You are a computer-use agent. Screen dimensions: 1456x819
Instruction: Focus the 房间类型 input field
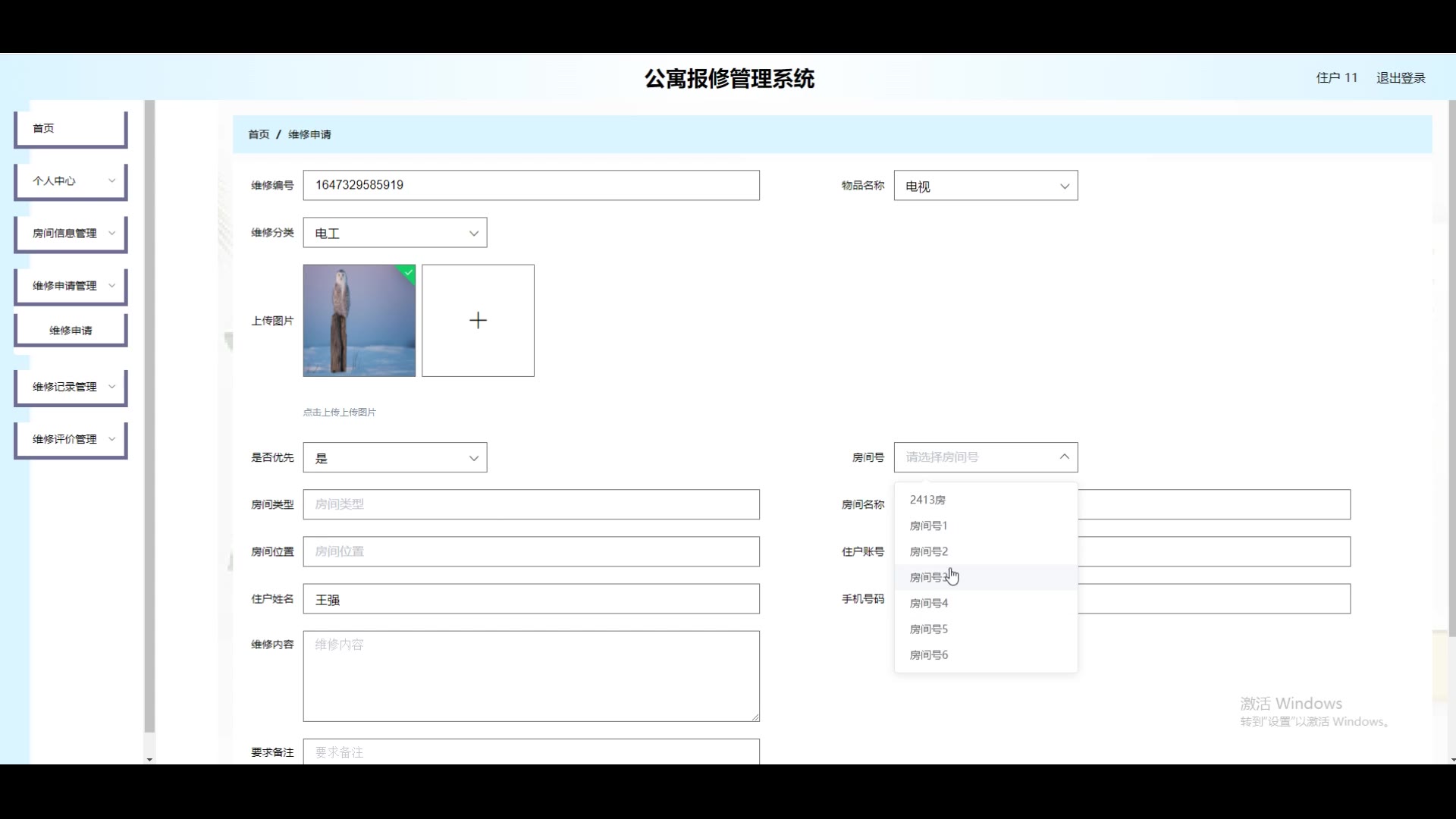pos(531,504)
